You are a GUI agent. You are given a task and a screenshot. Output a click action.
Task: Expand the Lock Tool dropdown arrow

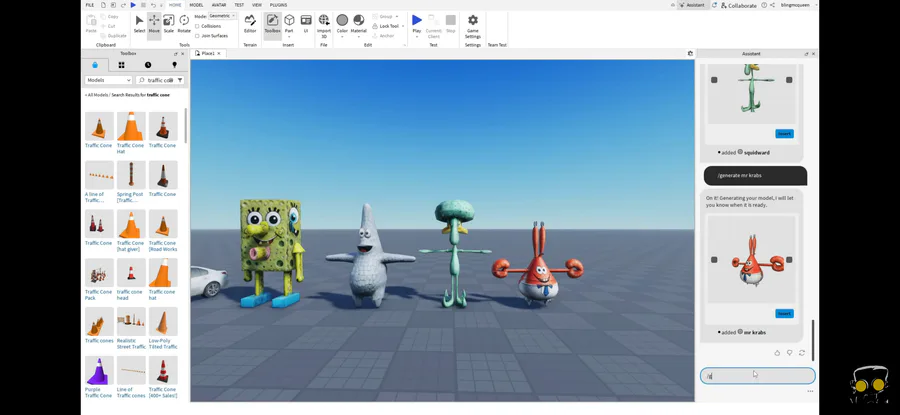(403, 26)
